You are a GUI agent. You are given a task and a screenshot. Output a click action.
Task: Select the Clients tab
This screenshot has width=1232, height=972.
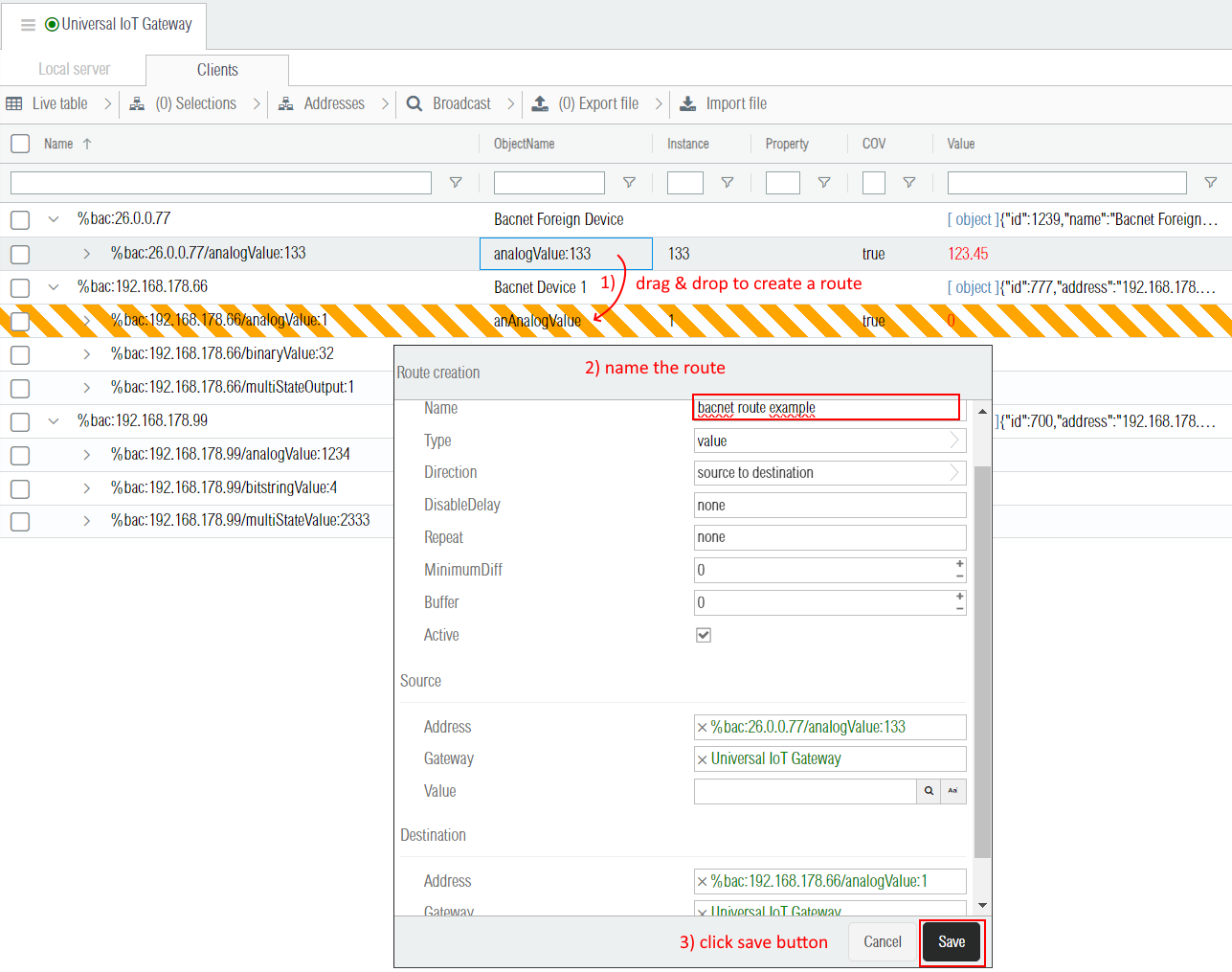pos(217,70)
